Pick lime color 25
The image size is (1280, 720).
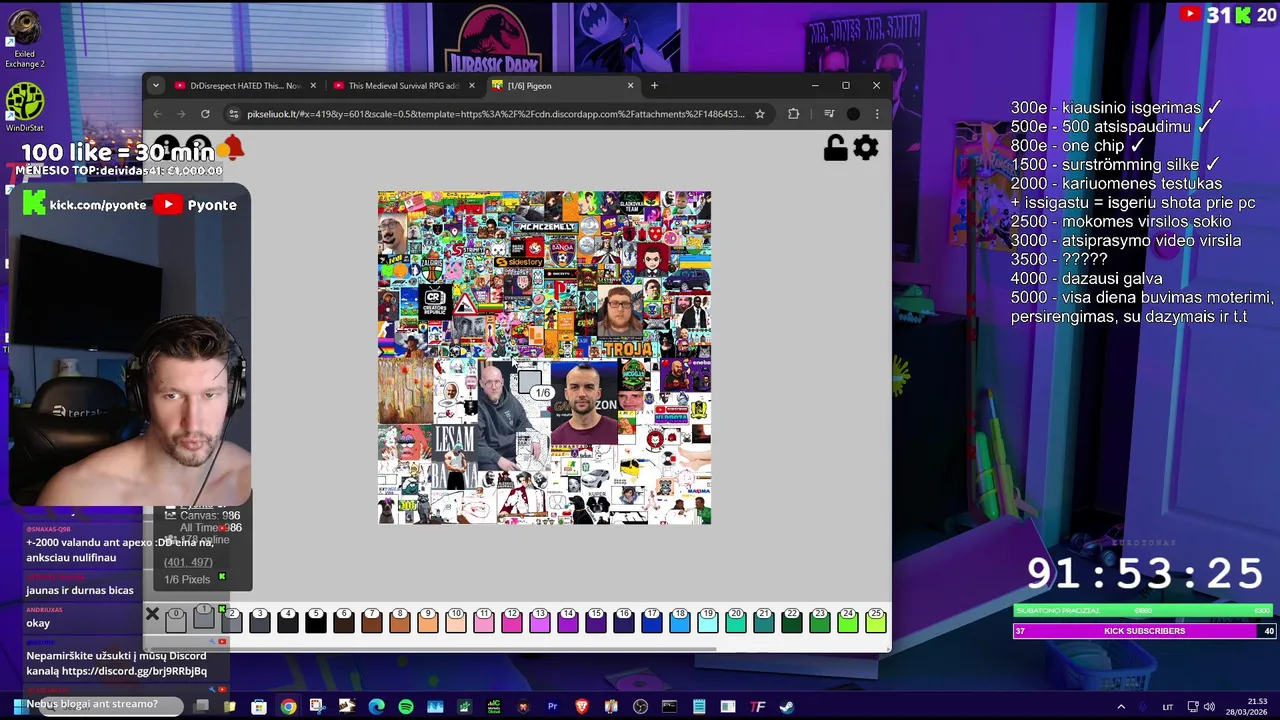click(x=875, y=620)
